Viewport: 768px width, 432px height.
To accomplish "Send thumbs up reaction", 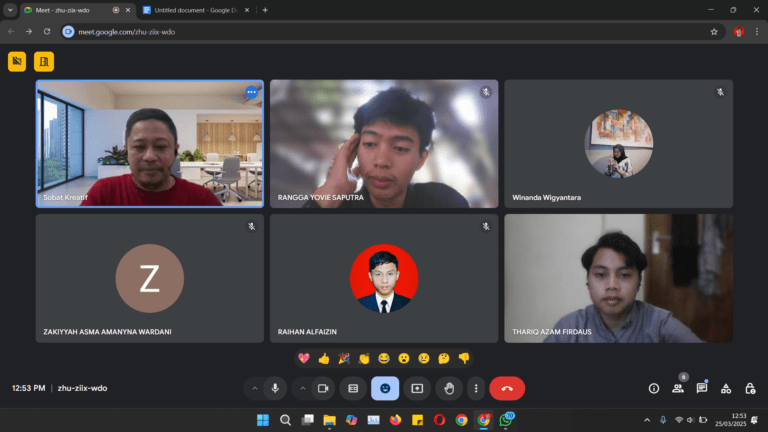I will [x=324, y=359].
